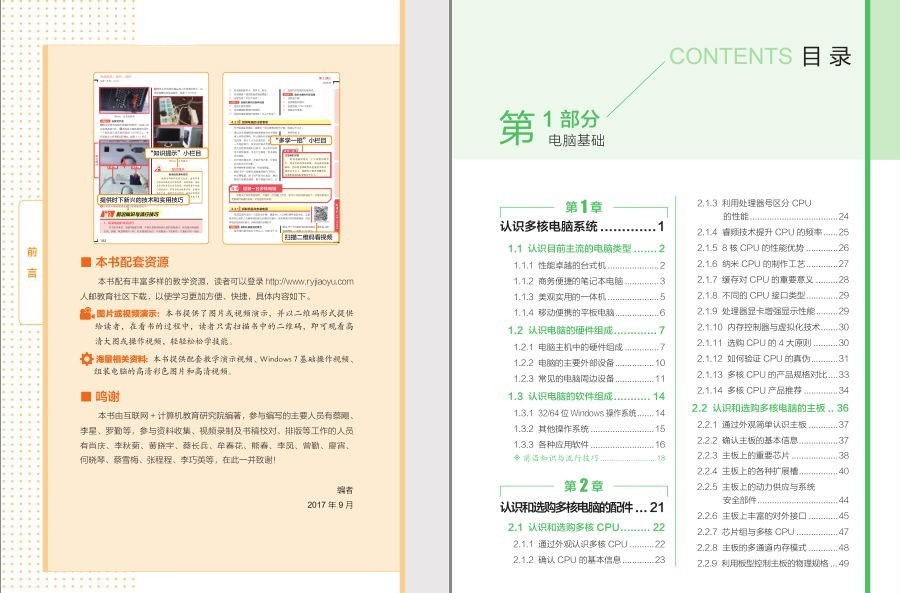Go to section 2.1 认识和选购多核 CPU

coord(586,527)
